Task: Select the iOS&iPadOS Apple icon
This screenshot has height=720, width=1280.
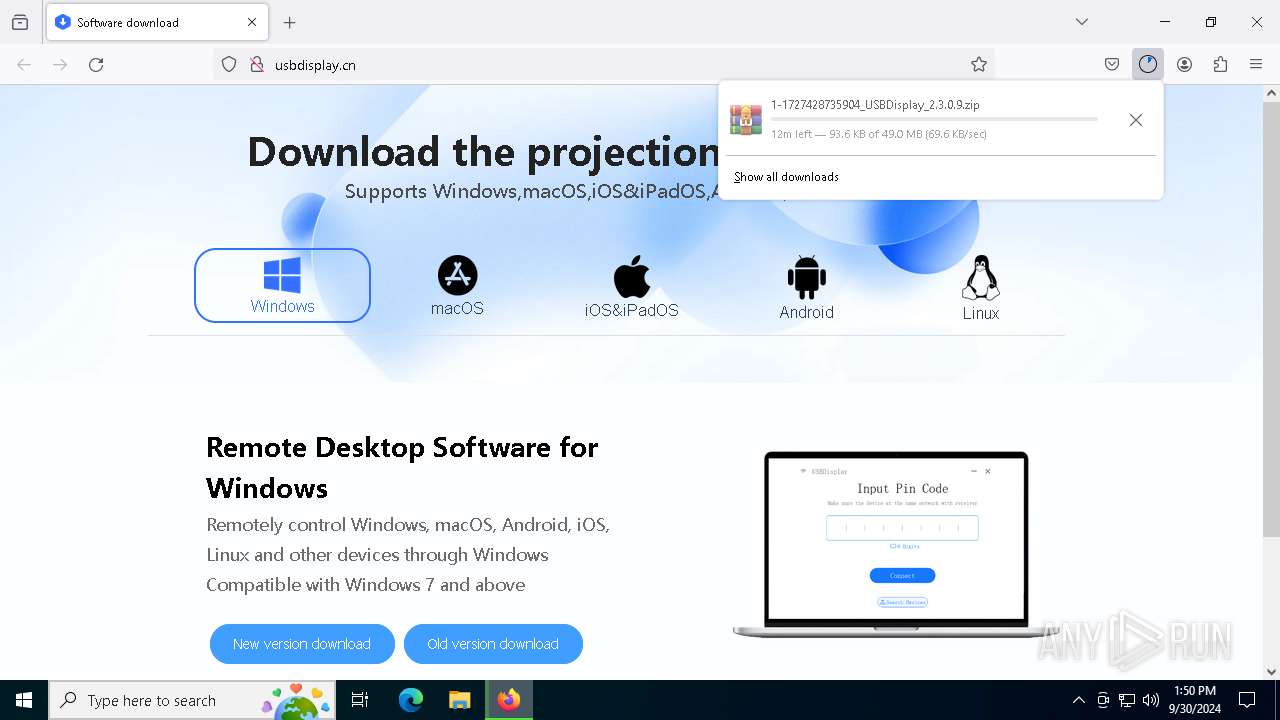Action: click(x=632, y=276)
